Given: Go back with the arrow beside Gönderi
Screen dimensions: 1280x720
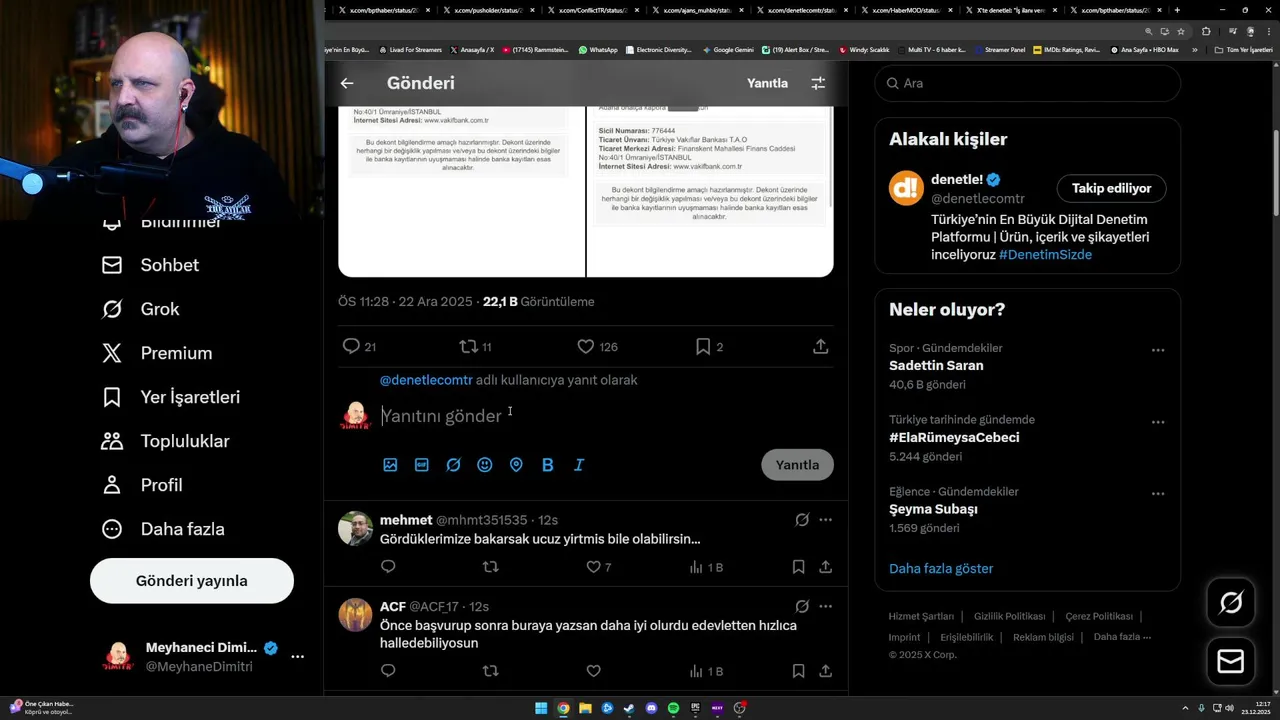Looking at the screenshot, I should click(x=347, y=84).
